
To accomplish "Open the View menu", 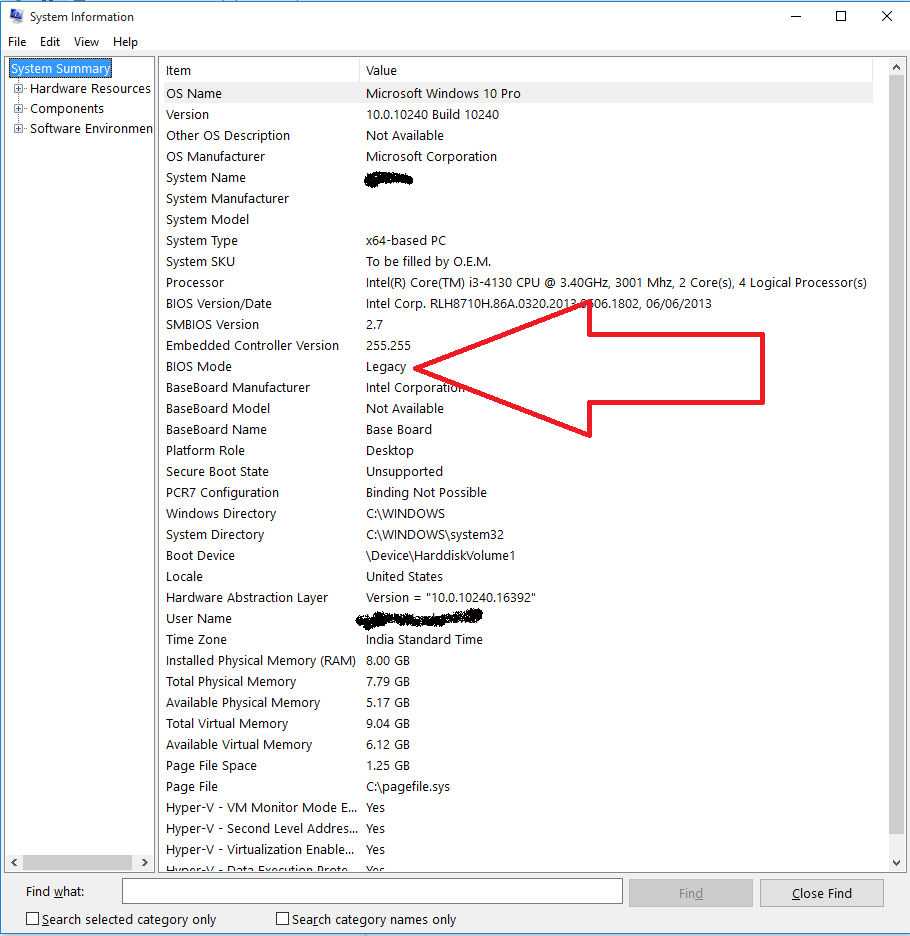I will pos(86,42).
